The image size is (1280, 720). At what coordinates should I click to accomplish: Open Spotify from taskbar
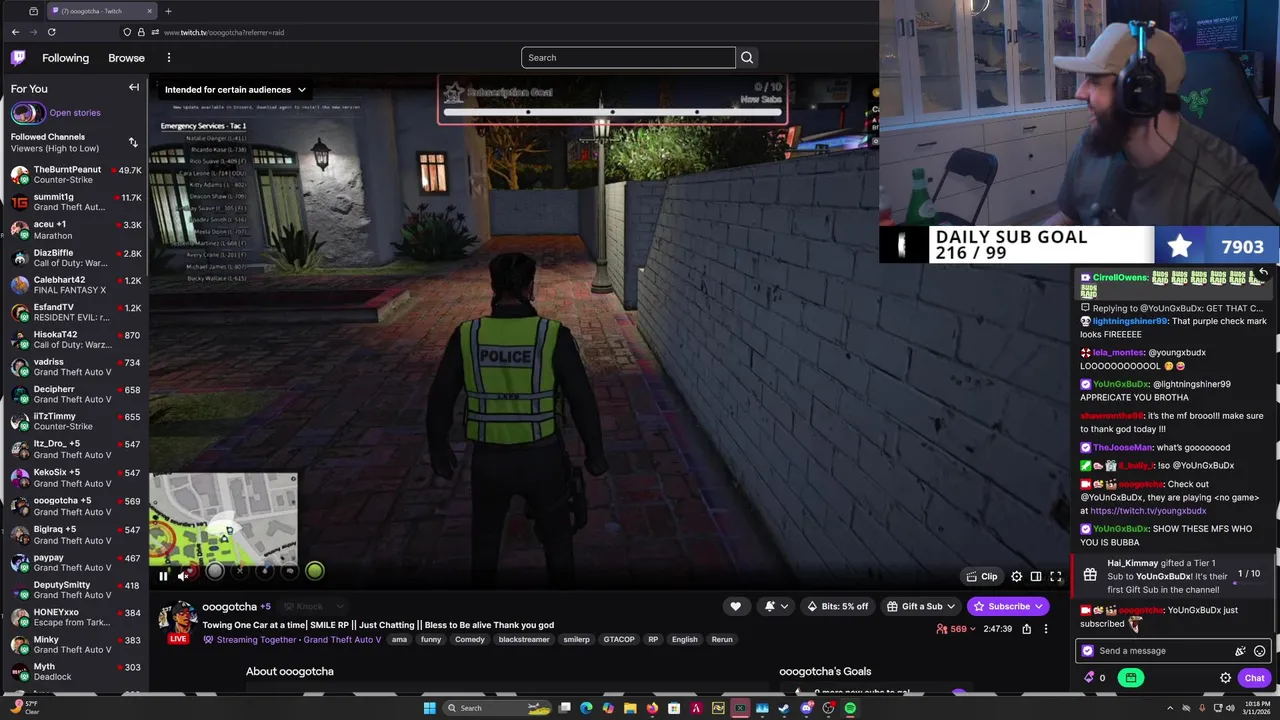click(x=850, y=708)
